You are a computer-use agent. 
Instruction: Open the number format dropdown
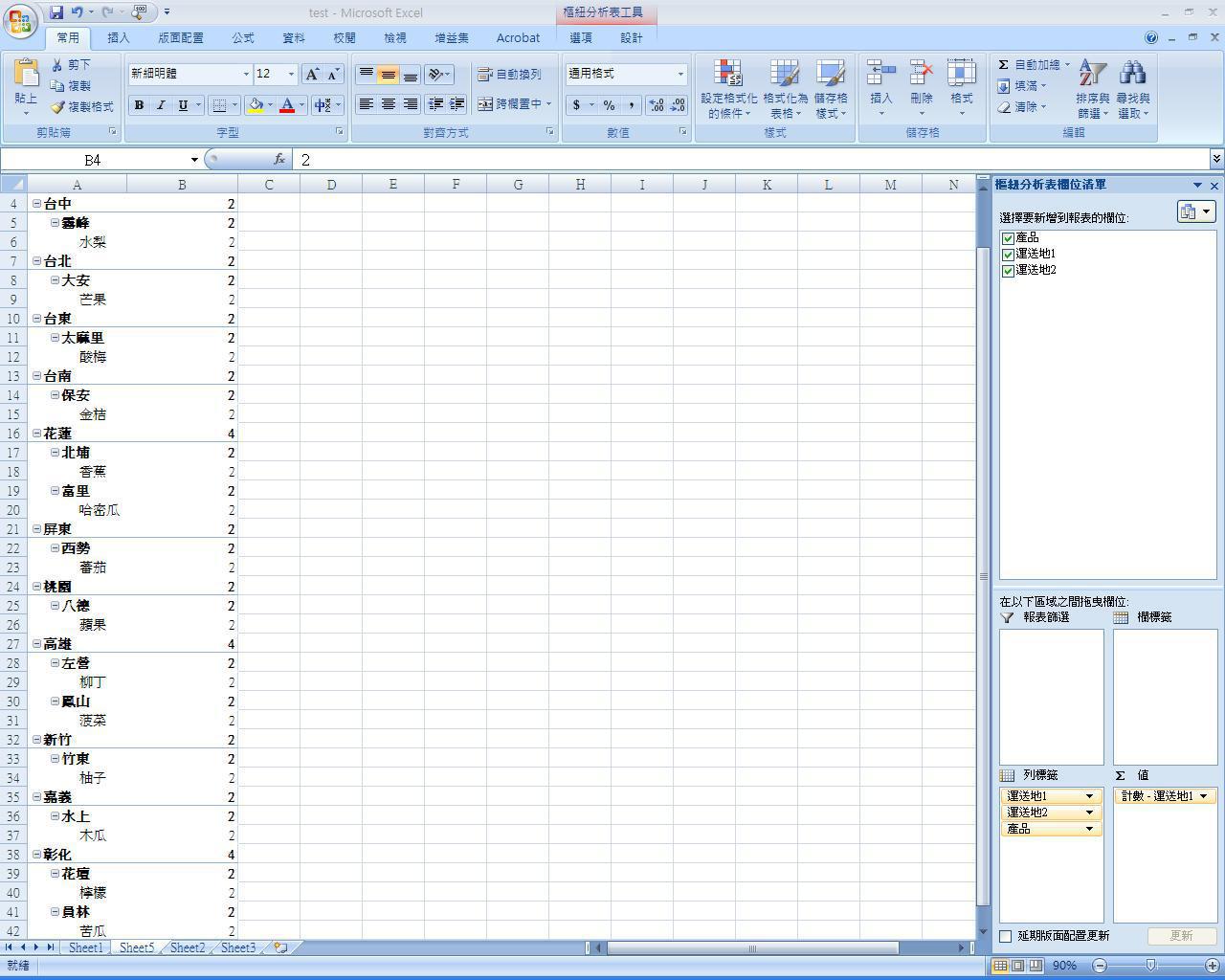tap(680, 74)
